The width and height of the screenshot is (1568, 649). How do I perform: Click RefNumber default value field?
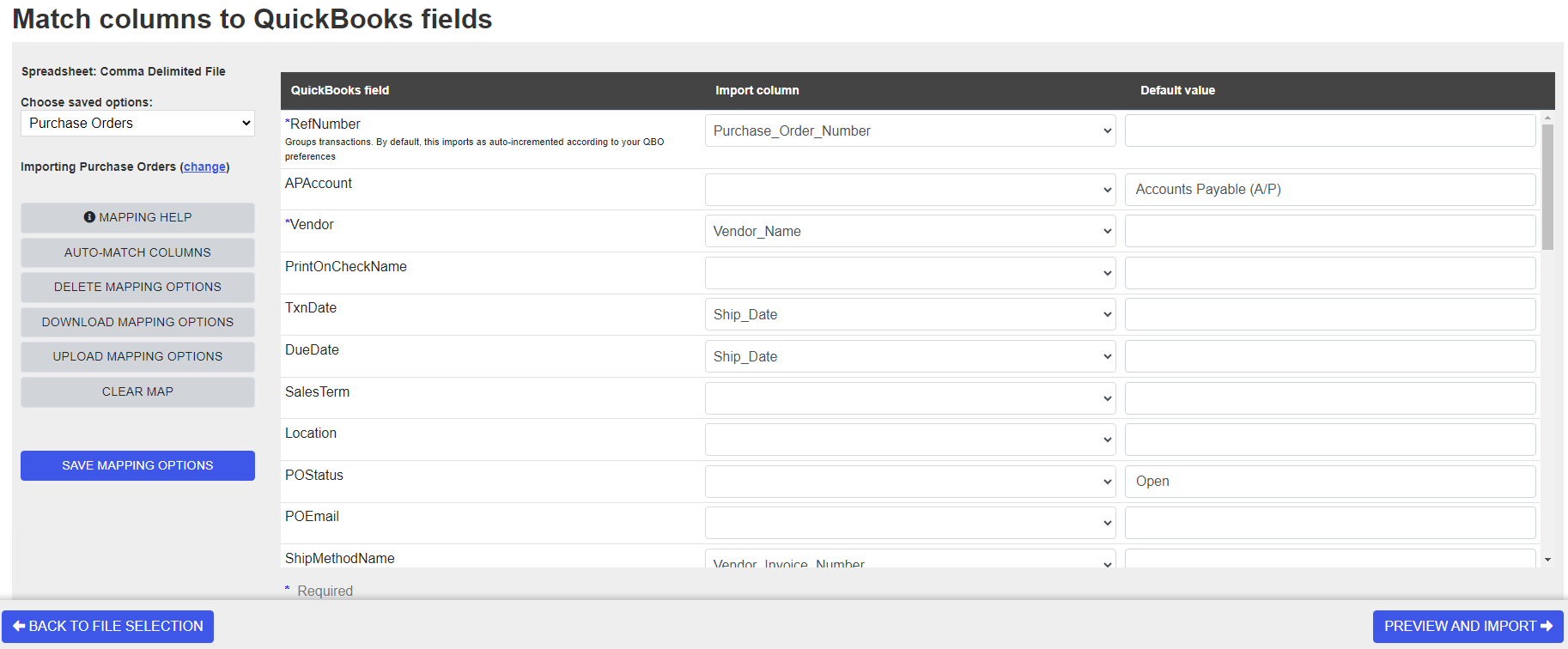click(x=1330, y=130)
